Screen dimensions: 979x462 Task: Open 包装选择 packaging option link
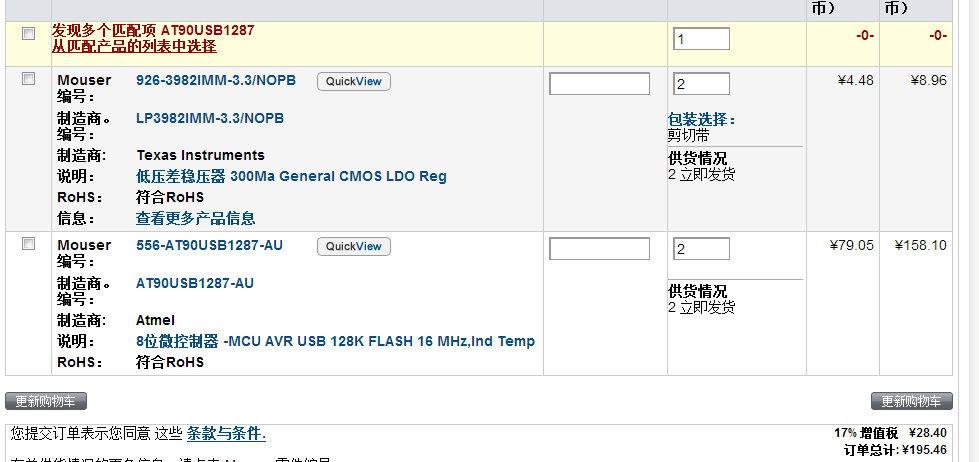coord(702,119)
